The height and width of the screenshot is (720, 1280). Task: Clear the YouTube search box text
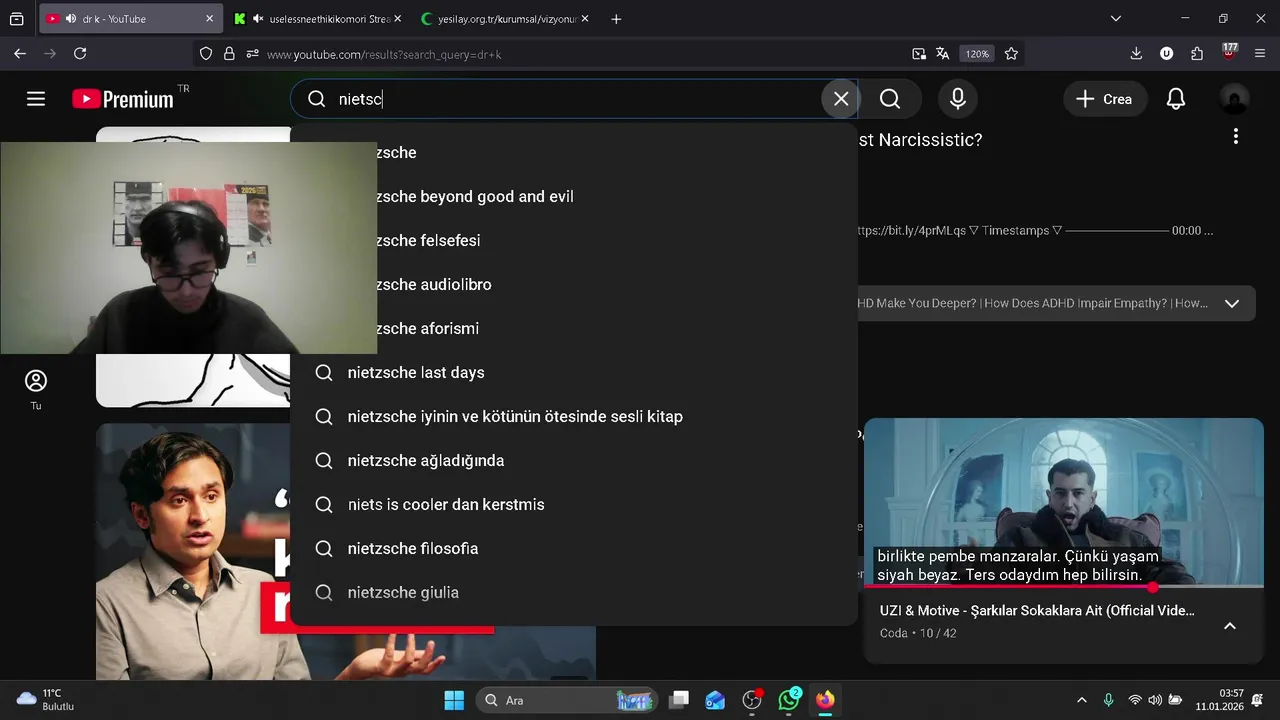click(x=841, y=99)
